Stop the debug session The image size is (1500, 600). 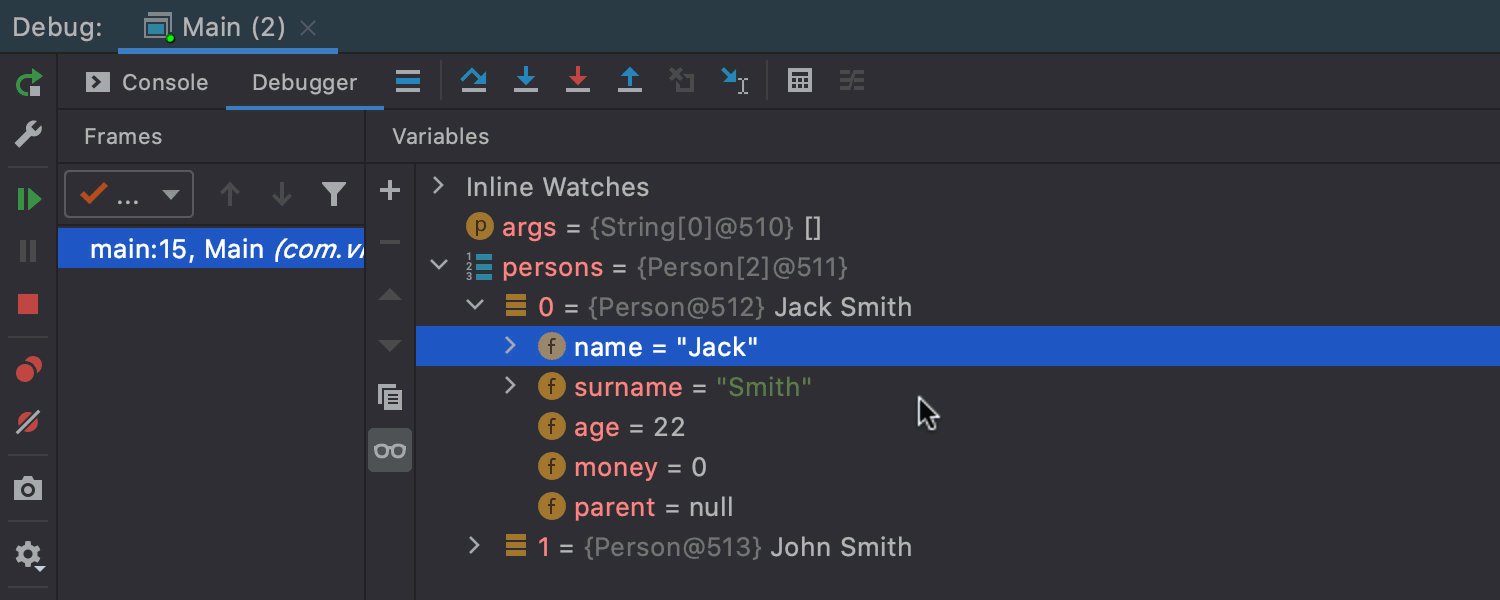click(29, 304)
